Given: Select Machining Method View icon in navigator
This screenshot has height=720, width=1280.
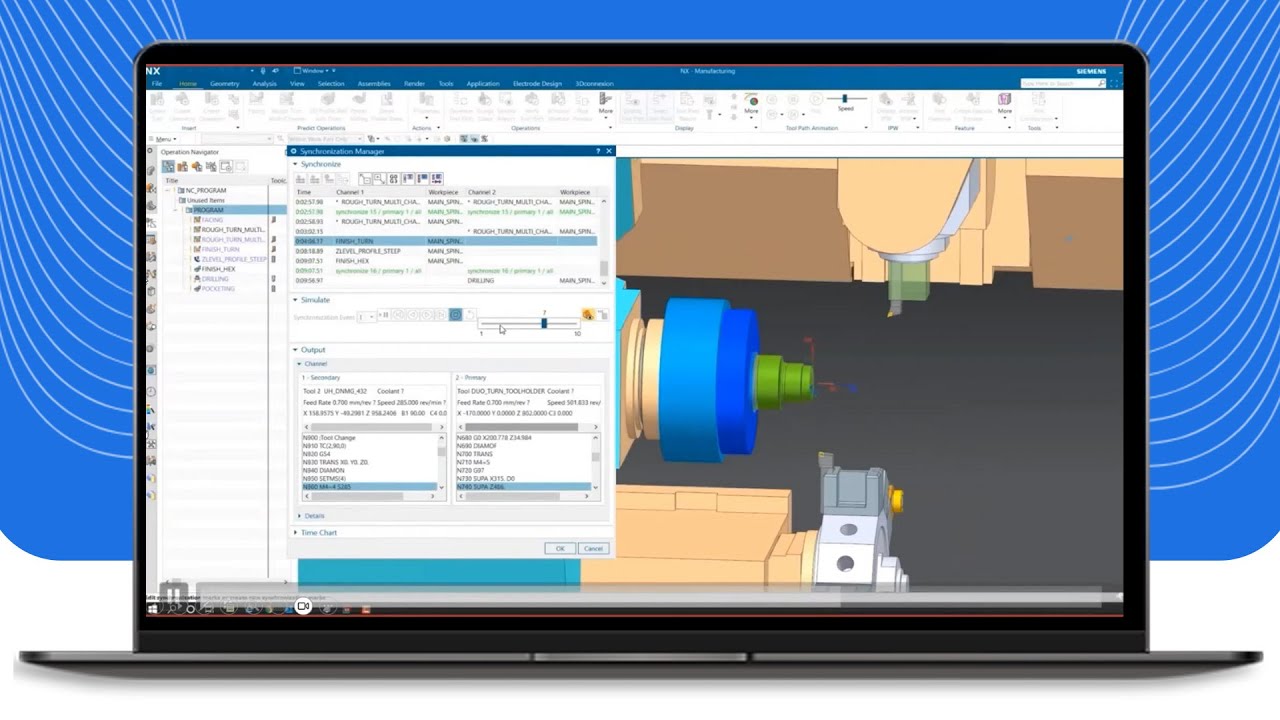Looking at the screenshot, I should click(210, 166).
